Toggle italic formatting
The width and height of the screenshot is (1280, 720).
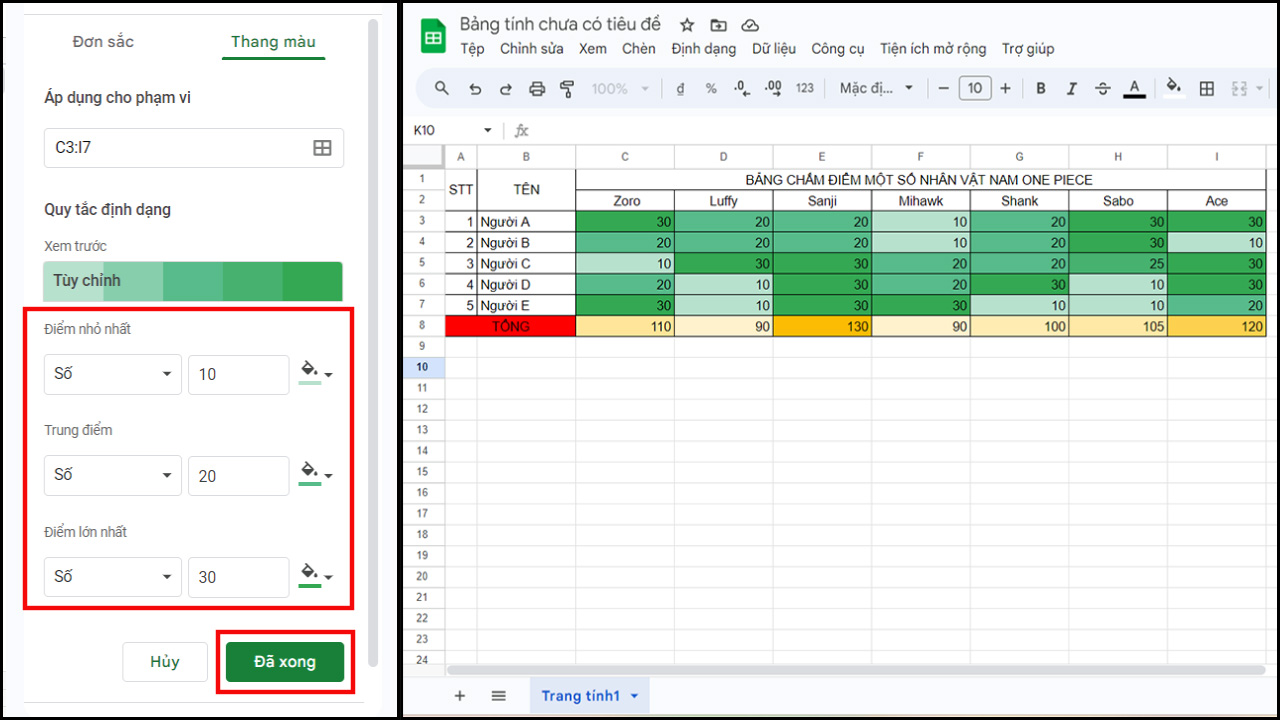[1071, 88]
